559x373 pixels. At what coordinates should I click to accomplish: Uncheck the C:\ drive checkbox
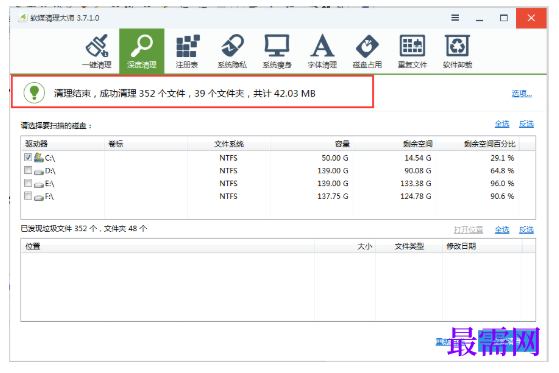click(x=28, y=157)
